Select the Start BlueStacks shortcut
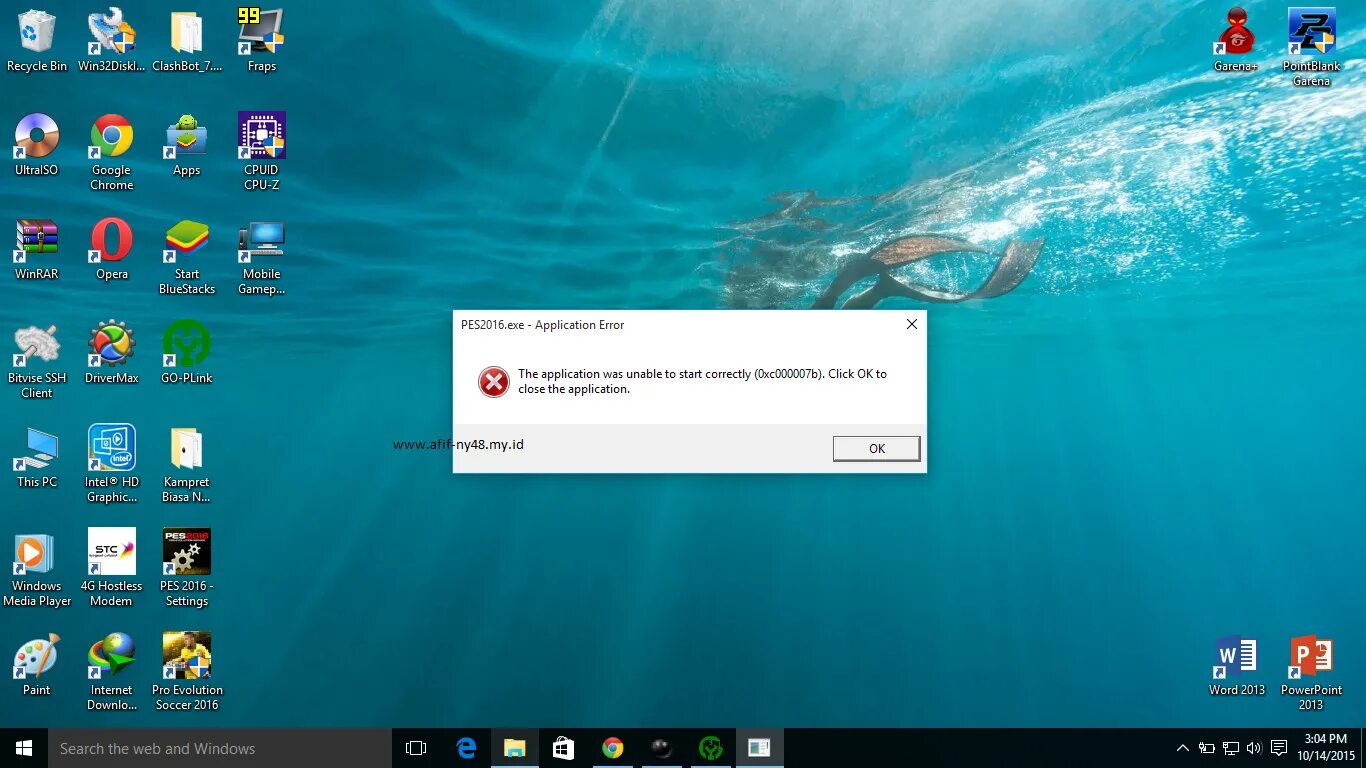The image size is (1366, 768). (187, 256)
